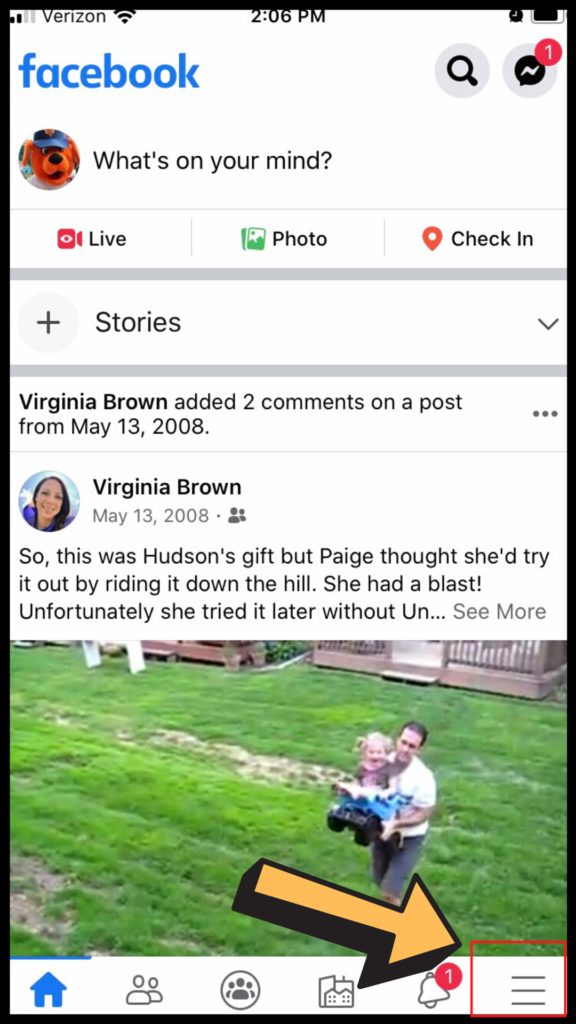
Task: Tap the mascot profile picture
Action: click(x=49, y=159)
